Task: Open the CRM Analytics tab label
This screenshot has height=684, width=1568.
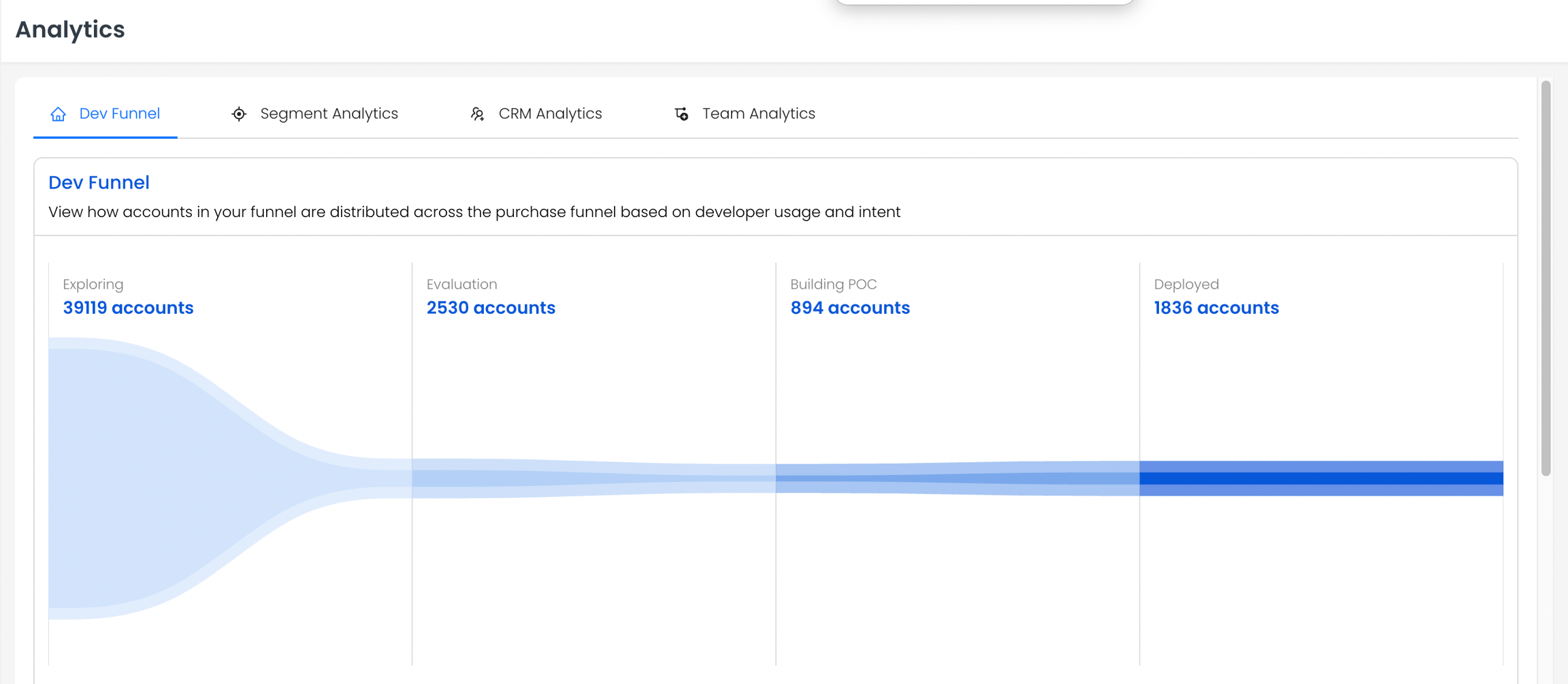Action: 550,114
